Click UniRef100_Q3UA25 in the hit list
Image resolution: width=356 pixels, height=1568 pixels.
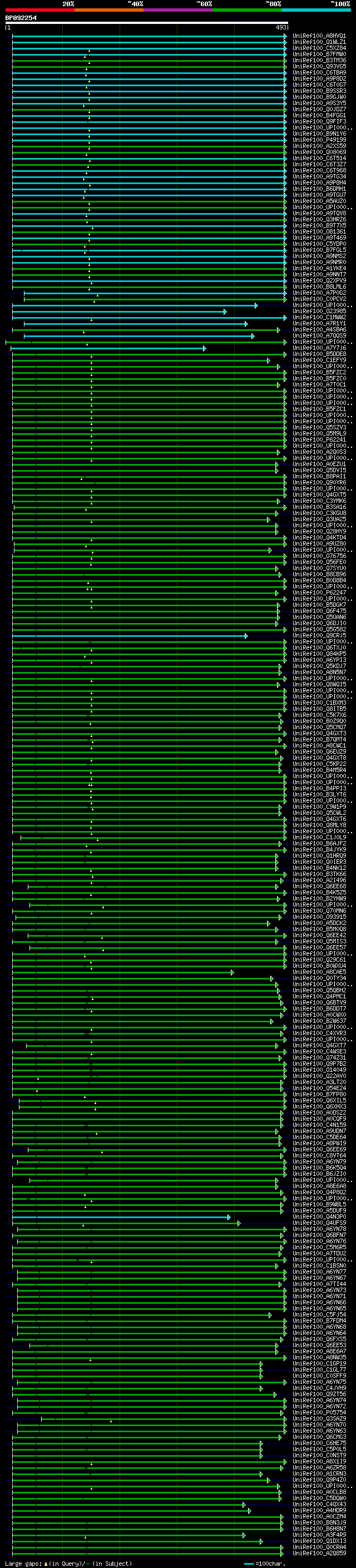(x=319, y=519)
